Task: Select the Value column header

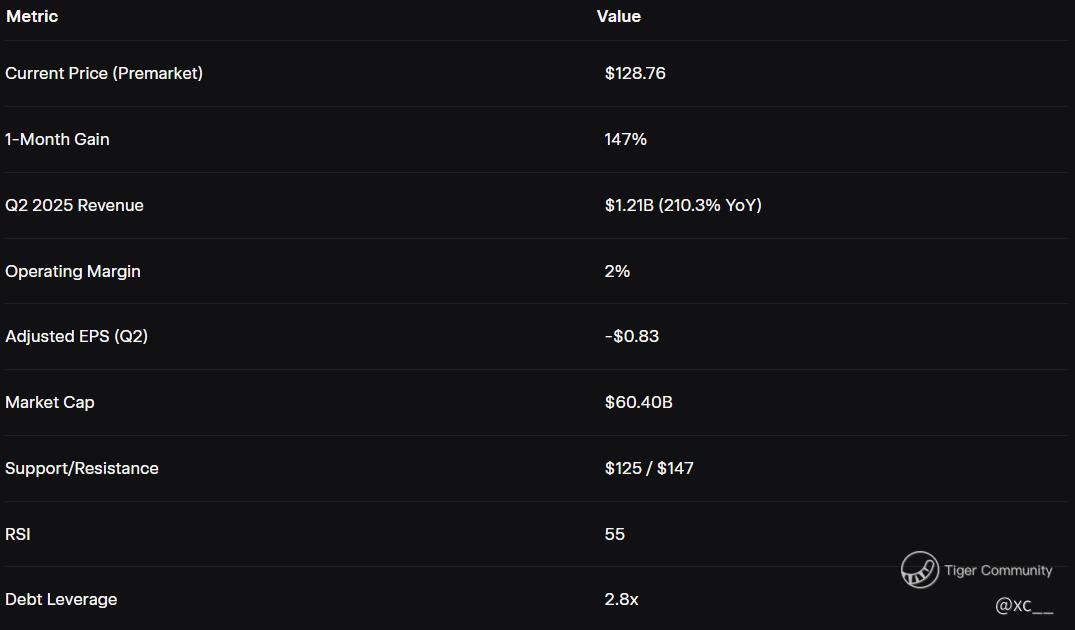Action: tap(618, 17)
